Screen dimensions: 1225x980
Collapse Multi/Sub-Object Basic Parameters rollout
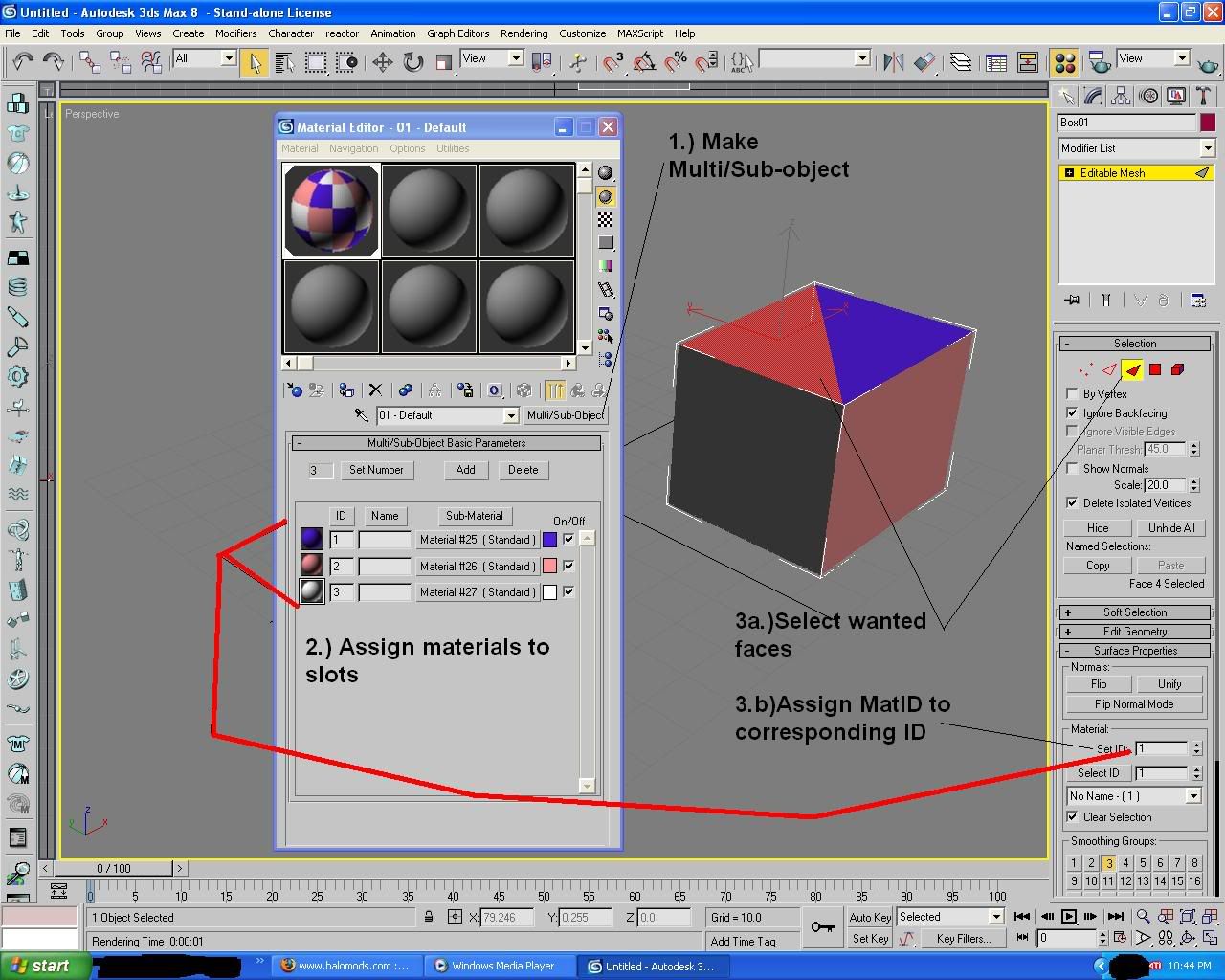(x=446, y=443)
